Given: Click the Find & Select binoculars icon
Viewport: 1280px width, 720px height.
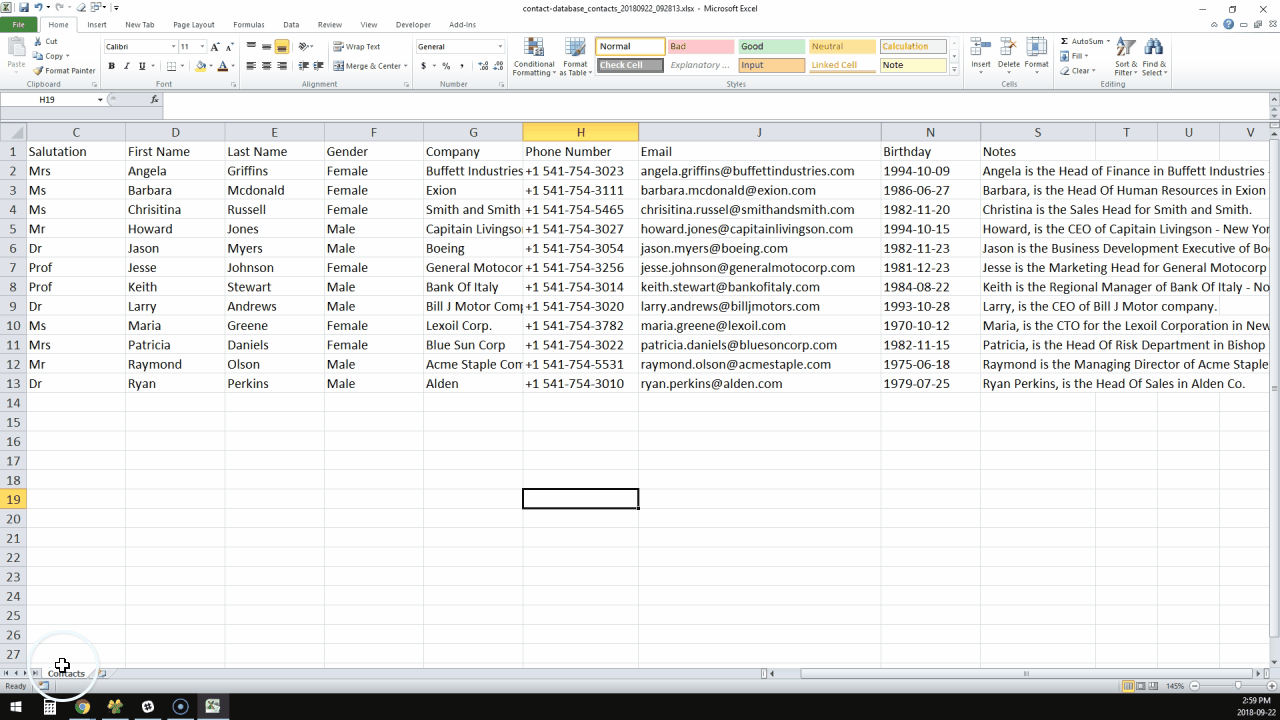Looking at the screenshot, I should tap(1153, 57).
